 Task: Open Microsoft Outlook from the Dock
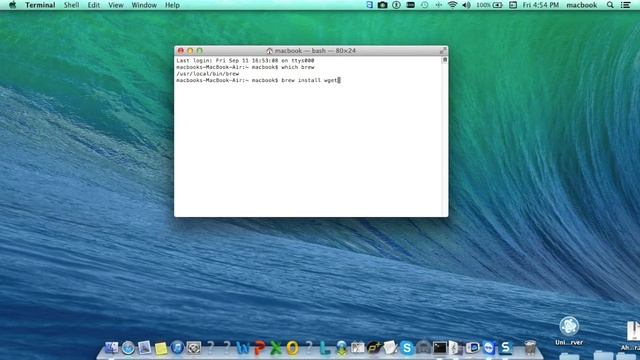pyautogui.click(x=292, y=348)
